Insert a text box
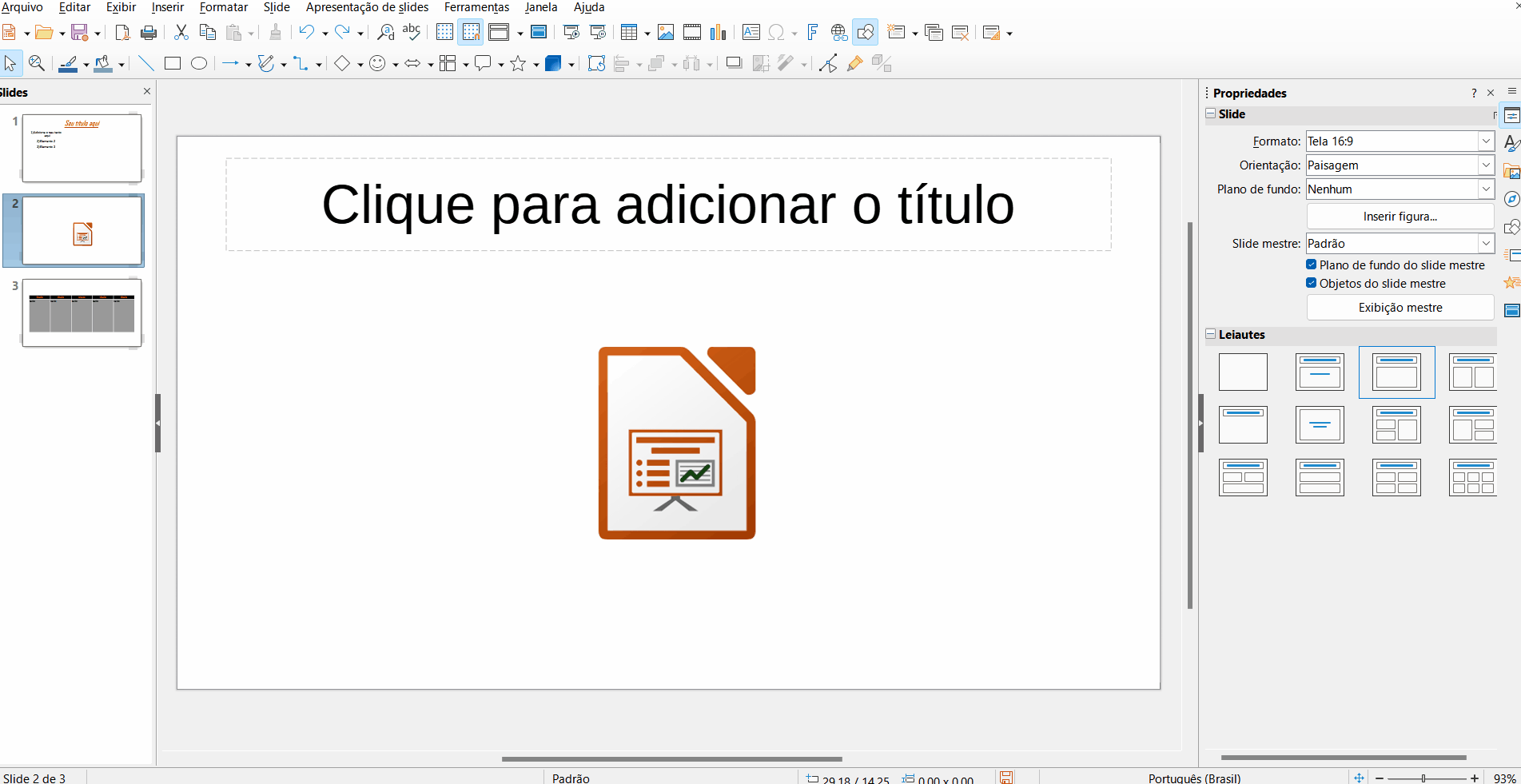 point(751,33)
